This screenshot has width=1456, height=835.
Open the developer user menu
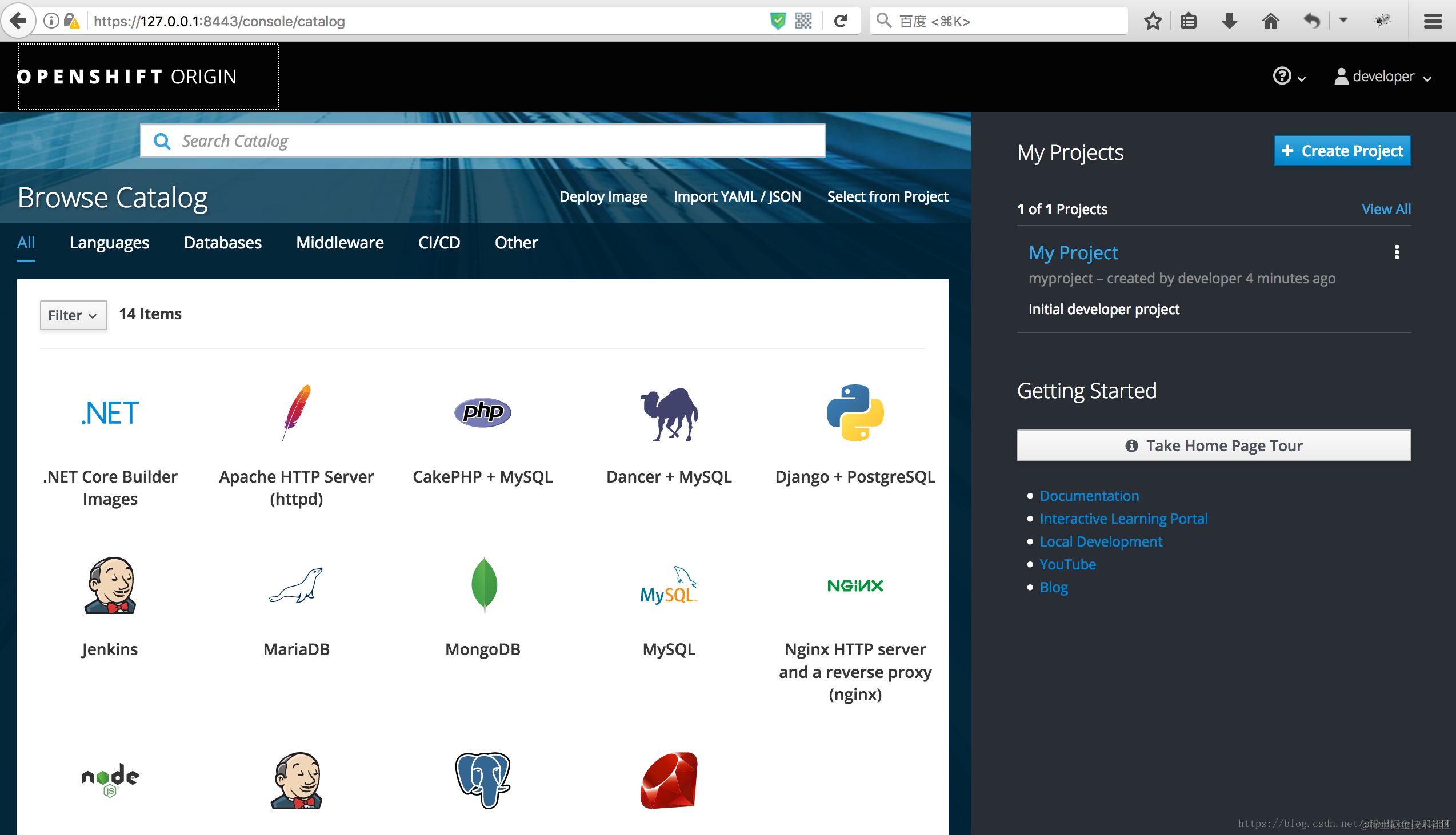[1382, 77]
